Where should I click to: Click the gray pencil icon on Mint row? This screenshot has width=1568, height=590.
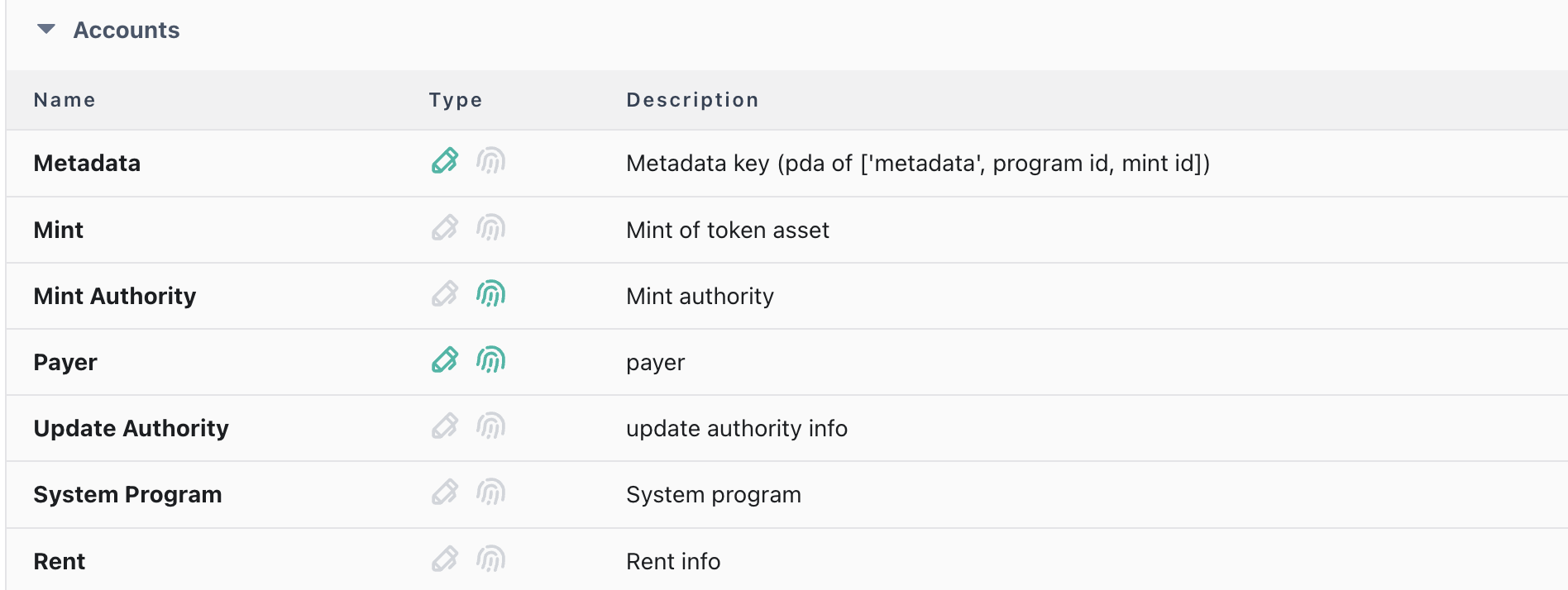(445, 228)
